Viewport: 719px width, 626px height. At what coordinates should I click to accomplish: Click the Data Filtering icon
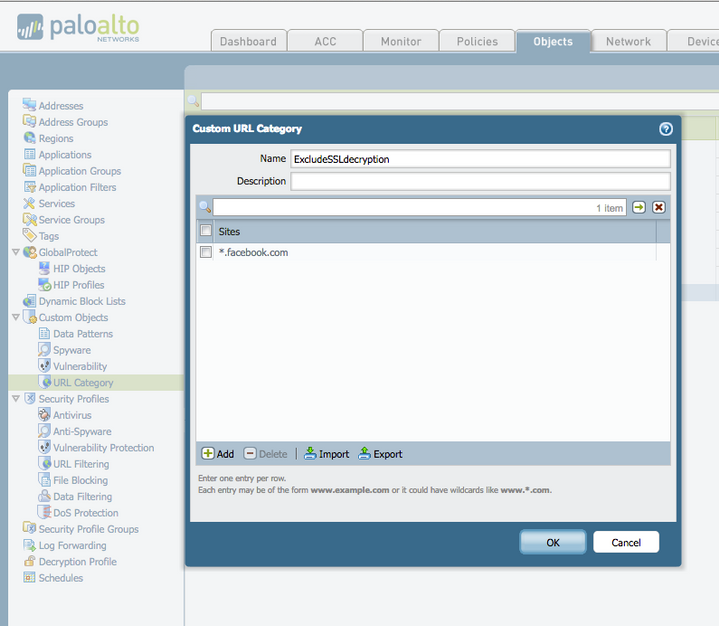click(x=44, y=496)
